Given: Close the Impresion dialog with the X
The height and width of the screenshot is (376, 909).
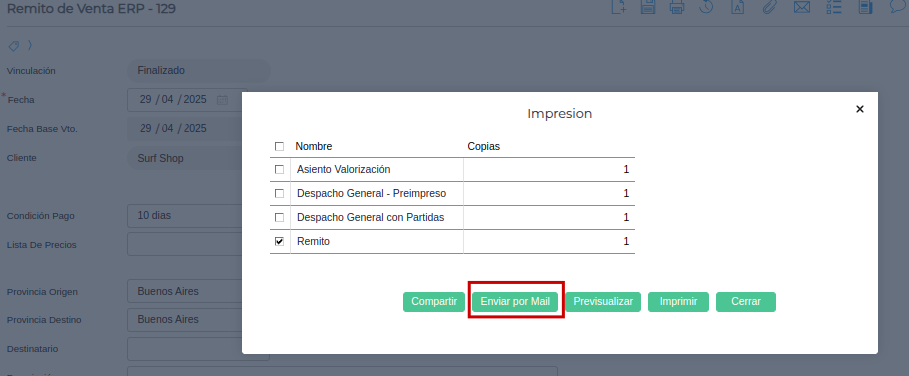Looking at the screenshot, I should (x=860, y=109).
